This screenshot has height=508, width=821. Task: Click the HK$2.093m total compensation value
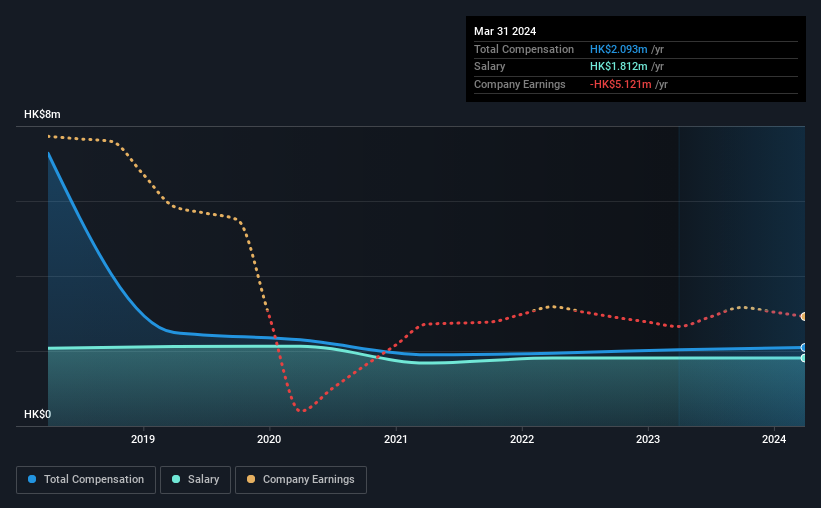(618, 49)
